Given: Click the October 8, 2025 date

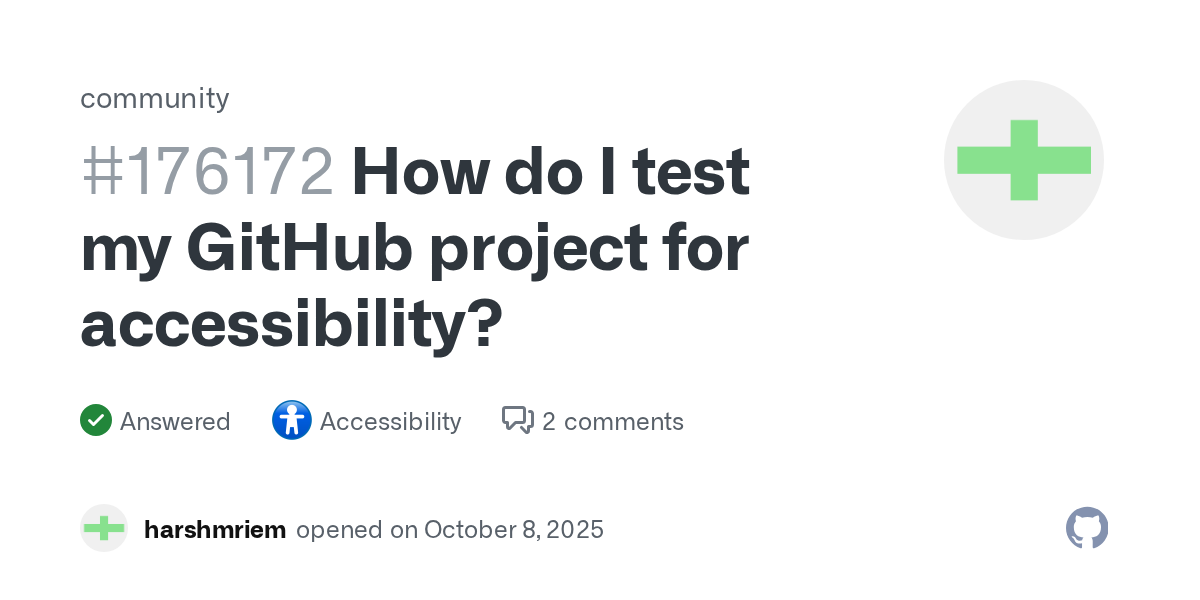Looking at the screenshot, I should click(x=513, y=529).
